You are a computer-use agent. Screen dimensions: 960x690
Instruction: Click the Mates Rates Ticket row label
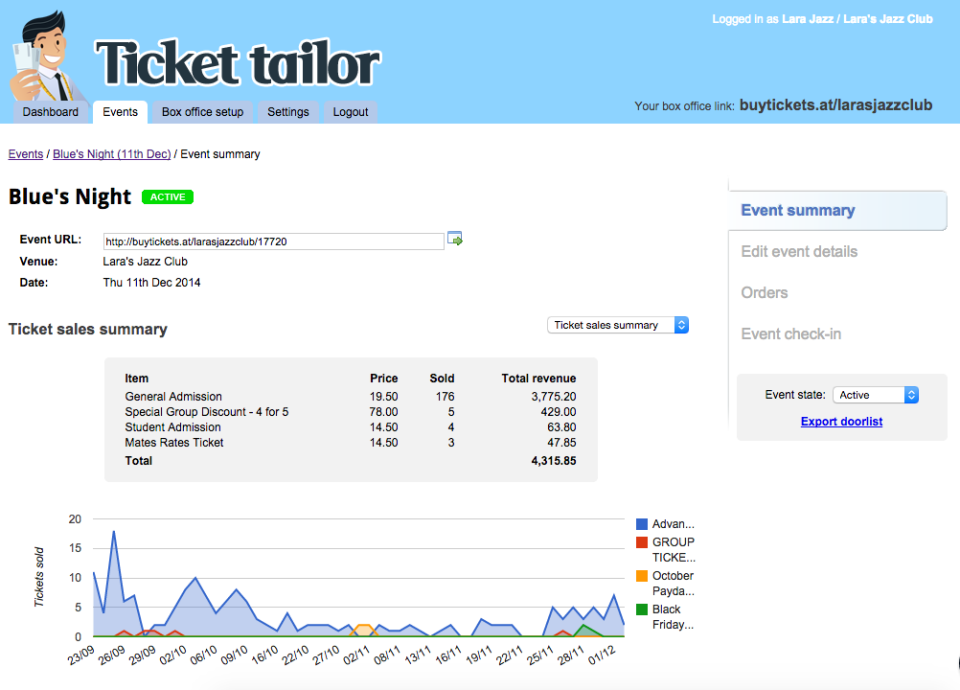174,443
